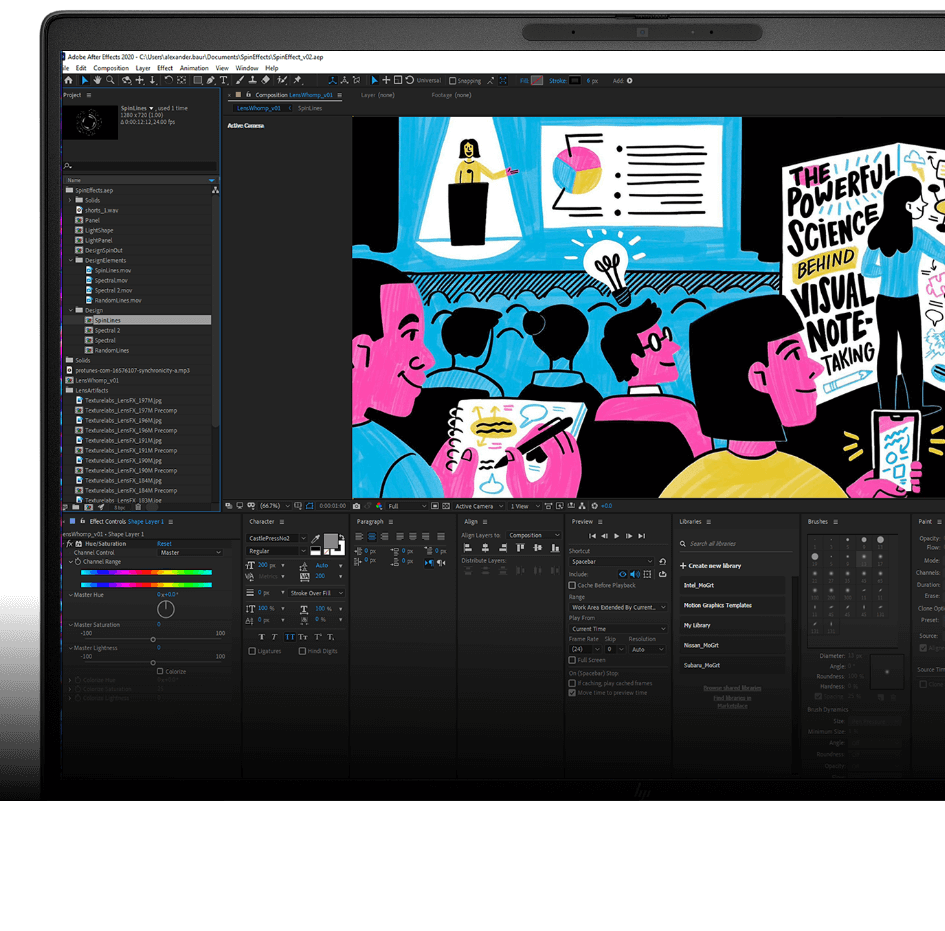Collapse the DesignElements folder
945x931 pixels.
click(71, 260)
